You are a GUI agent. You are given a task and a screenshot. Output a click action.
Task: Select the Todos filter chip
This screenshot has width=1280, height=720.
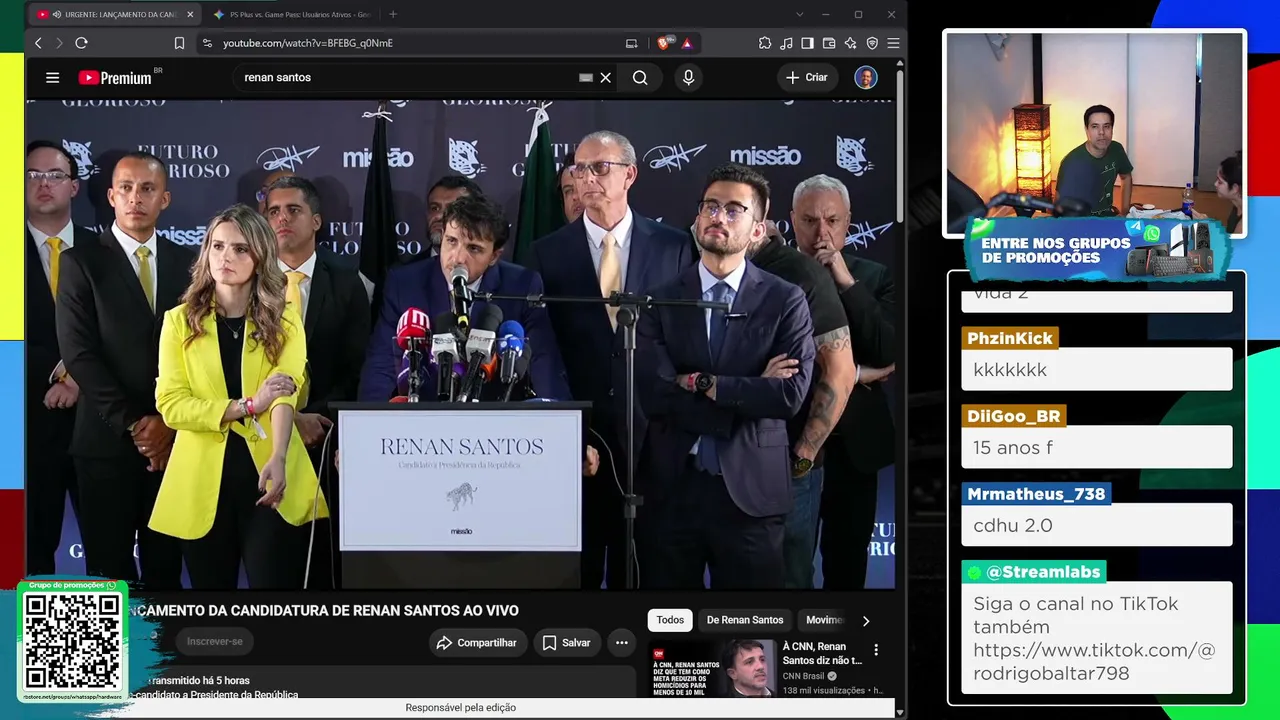pos(670,620)
